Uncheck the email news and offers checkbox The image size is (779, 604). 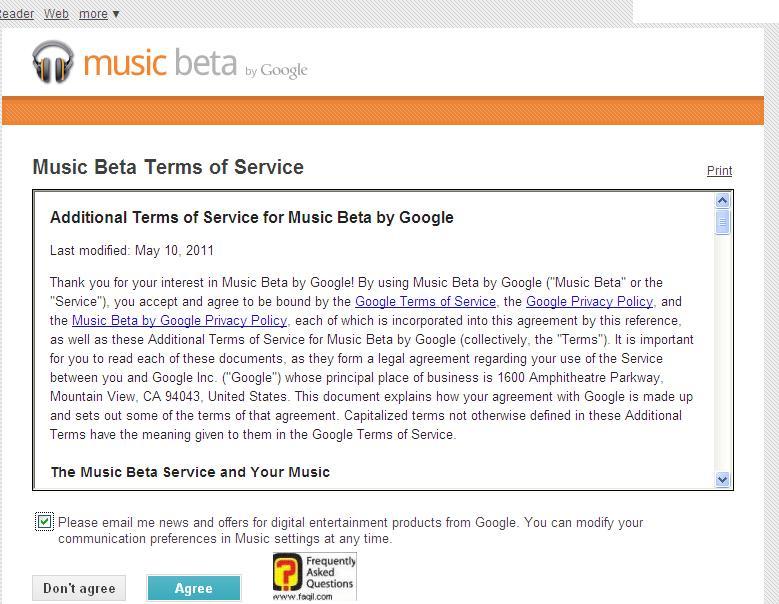point(44,522)
